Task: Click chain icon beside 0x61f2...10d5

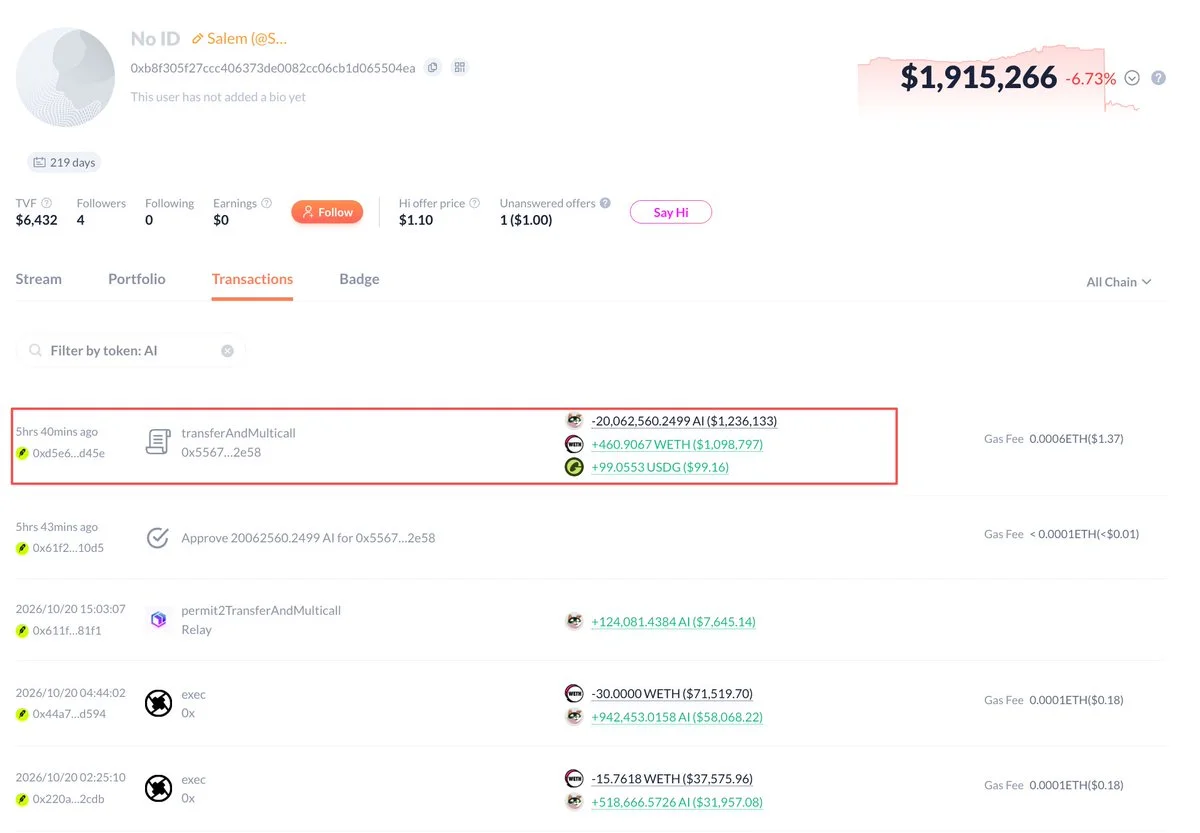Action: [x=22, y=548]
